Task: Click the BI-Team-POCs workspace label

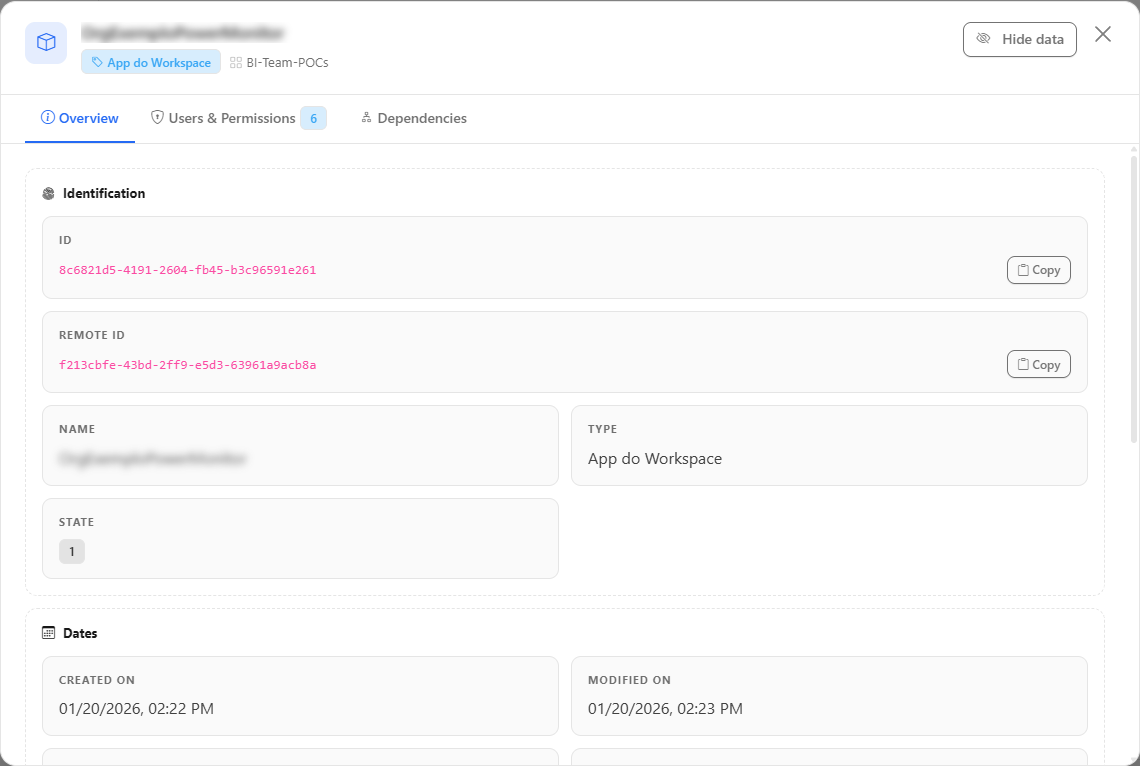Action: (x=287, y=63)
